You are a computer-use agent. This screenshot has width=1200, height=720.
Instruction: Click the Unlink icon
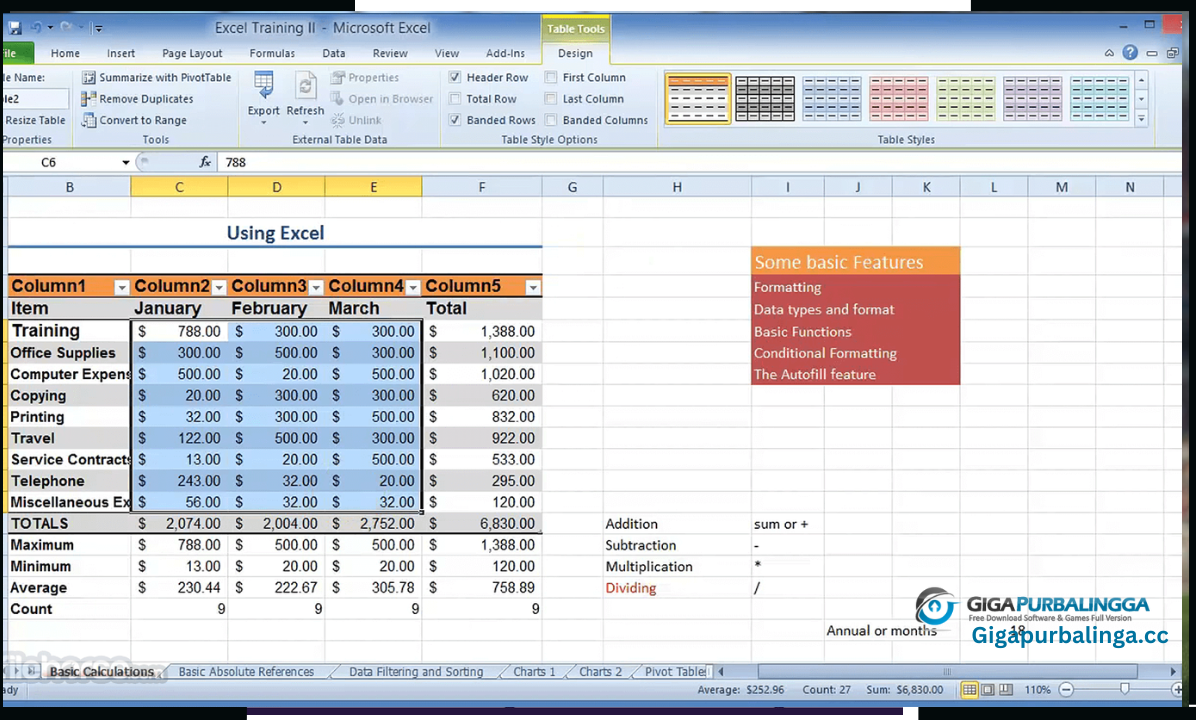tap(338, 120)
